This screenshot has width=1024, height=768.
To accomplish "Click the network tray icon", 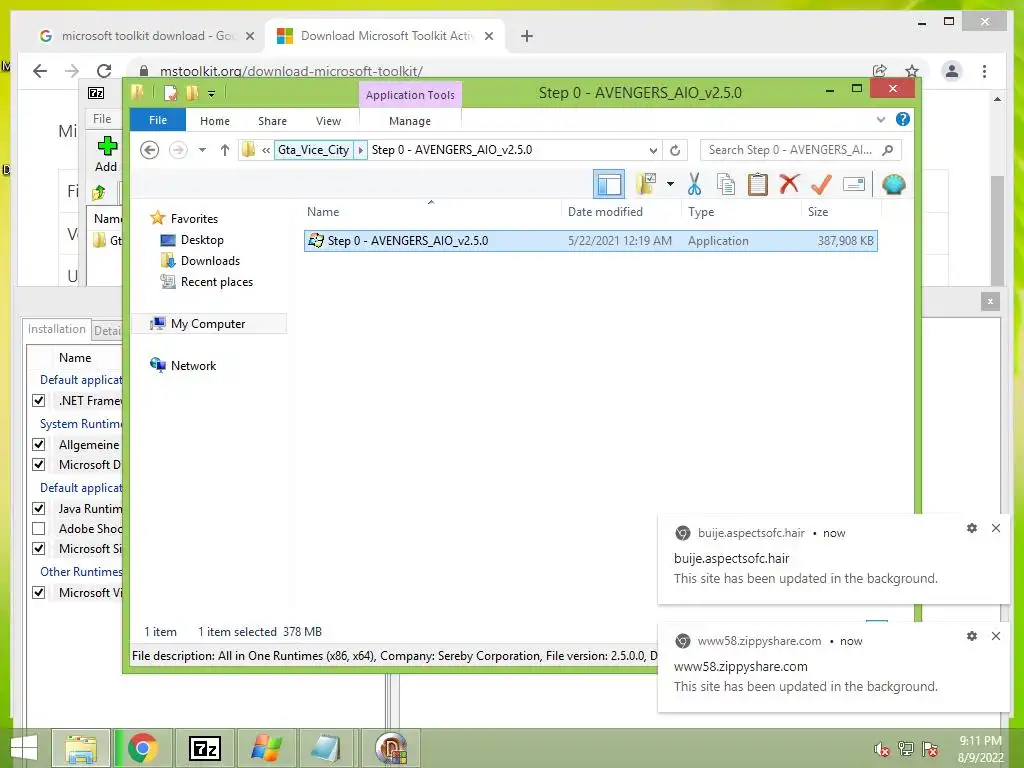I will click(x=905, y=749).
